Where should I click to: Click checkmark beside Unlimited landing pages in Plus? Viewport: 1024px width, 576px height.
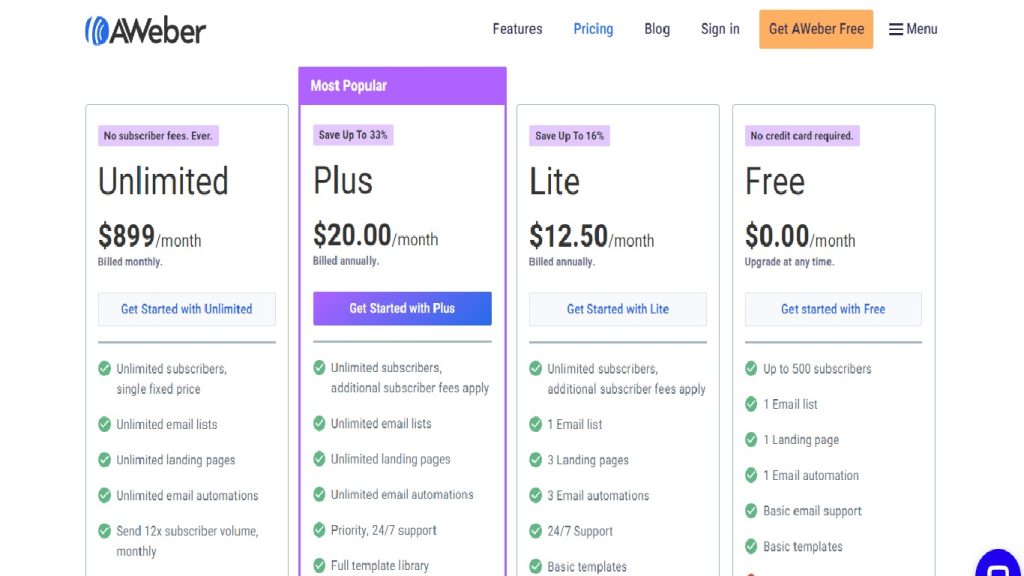coord(319,459)
